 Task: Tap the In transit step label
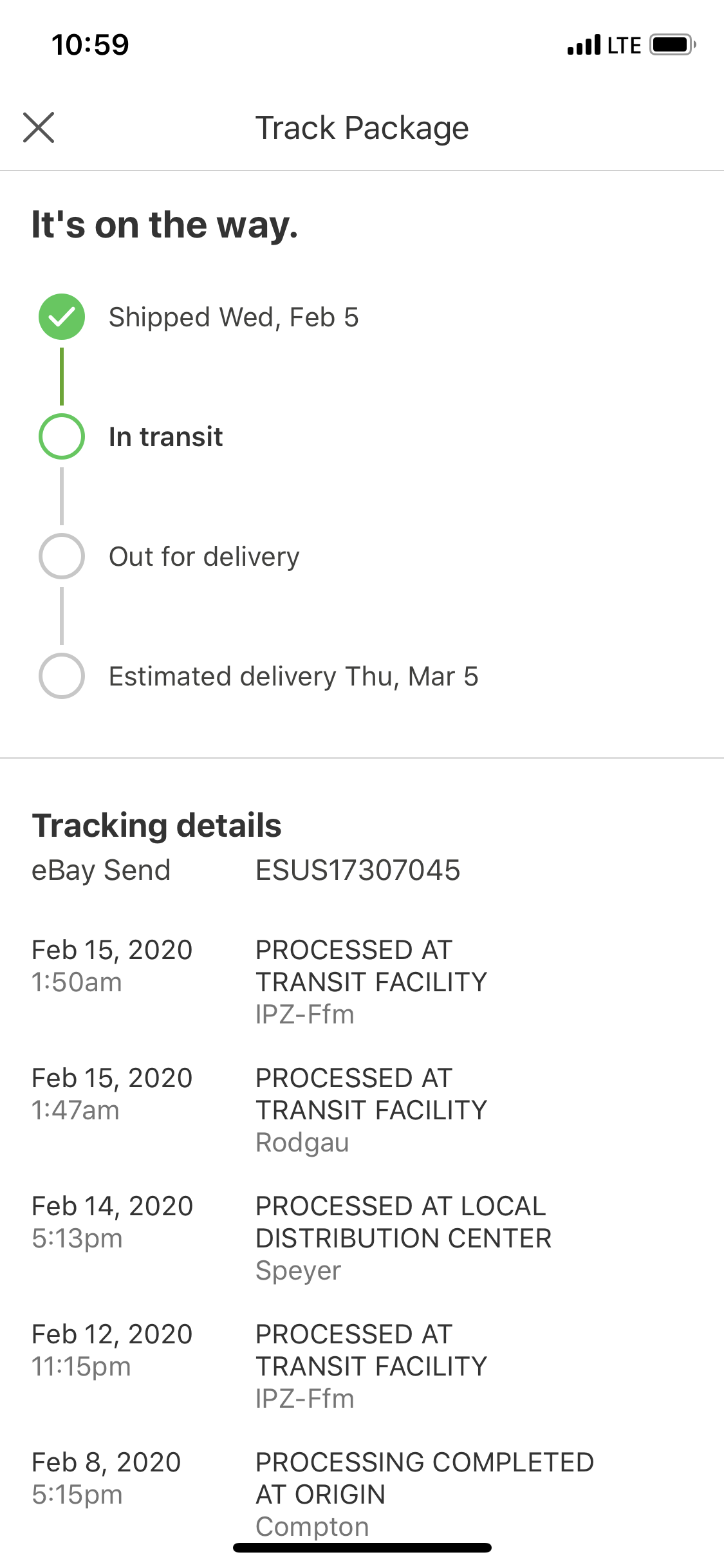(x=165, y=437)
